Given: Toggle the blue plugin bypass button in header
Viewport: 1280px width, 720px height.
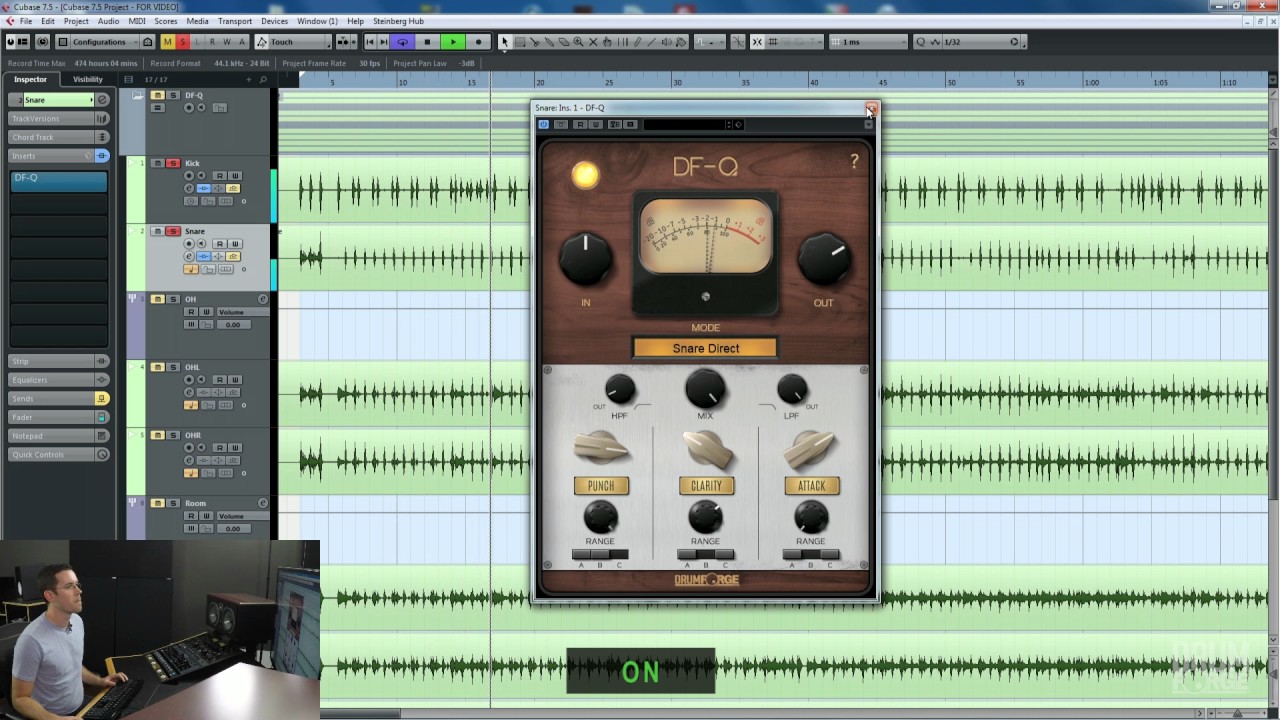Looking at the screenshot, I should click(x=544, y=124).
